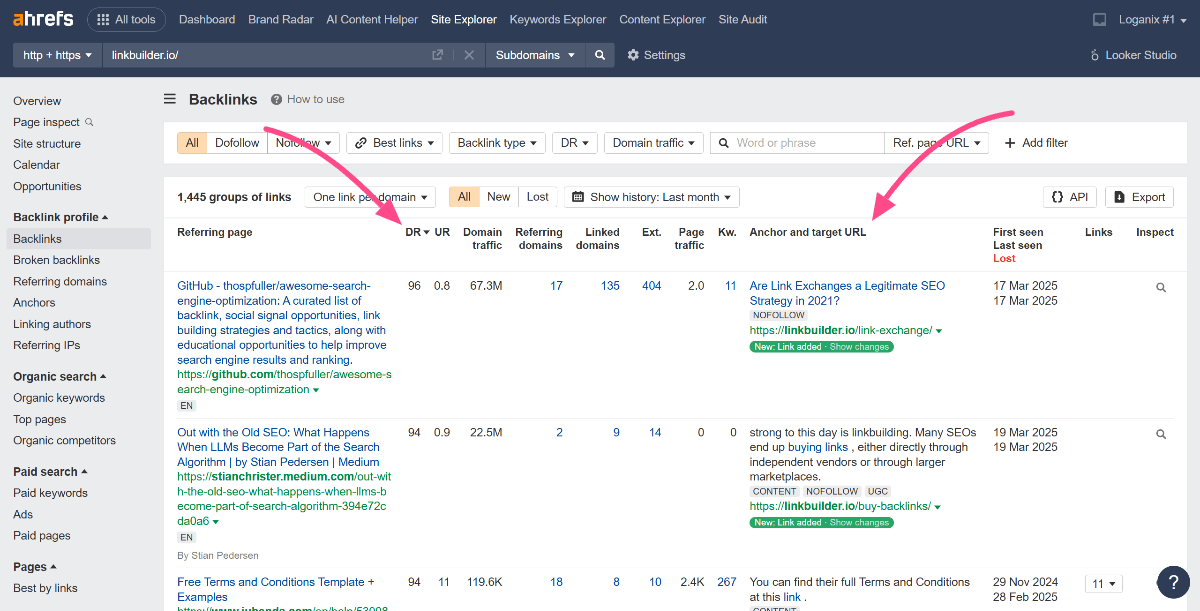Image resolution: width=1200 pixels, height=611 pixels.
Task: Open the Subdomains mode dropdown
Action: pos(536,55)
